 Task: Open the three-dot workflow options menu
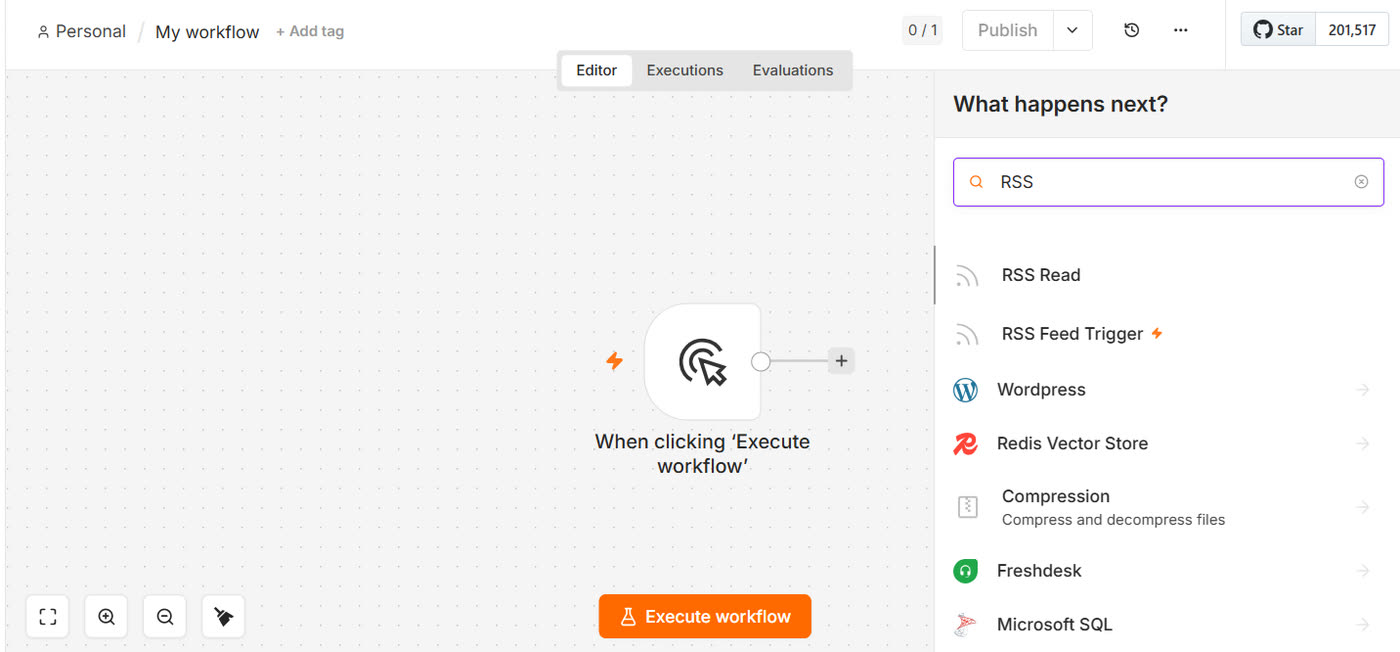1181,30
